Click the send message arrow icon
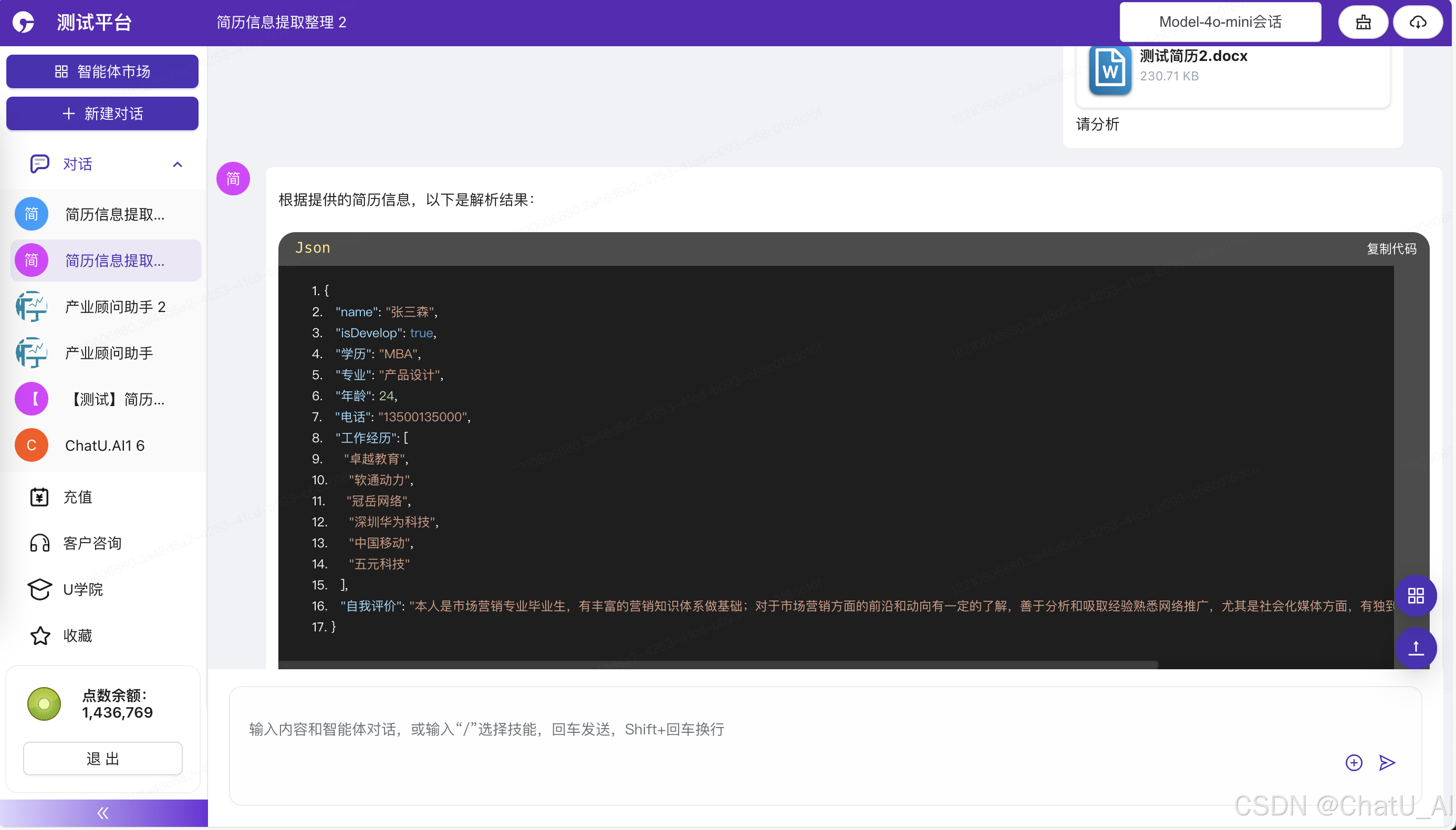 pos(1387,762)
